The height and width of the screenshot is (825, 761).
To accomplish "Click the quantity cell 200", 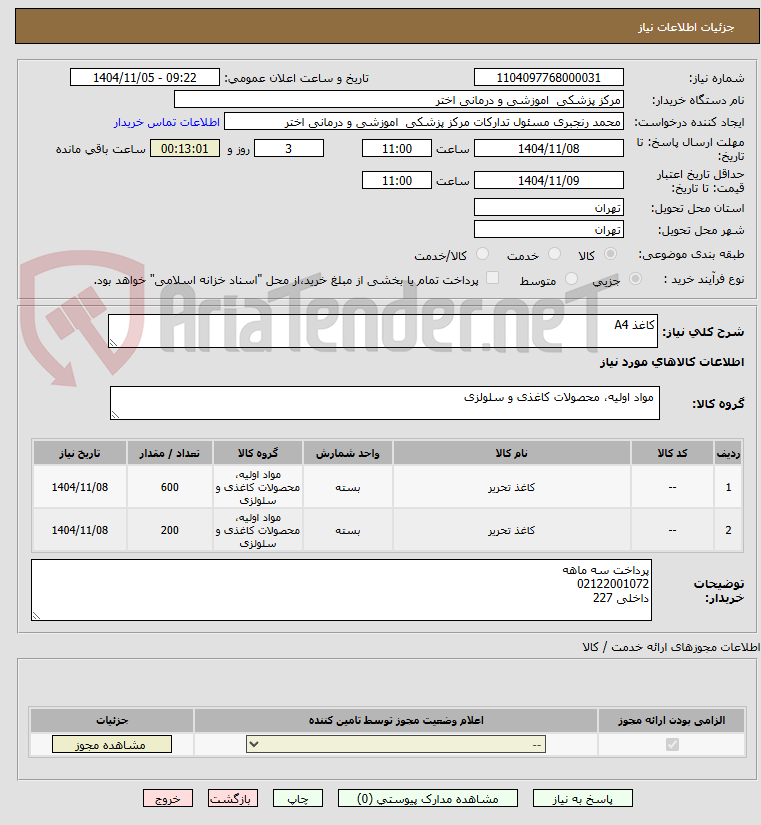I will [x=169, y=530].
